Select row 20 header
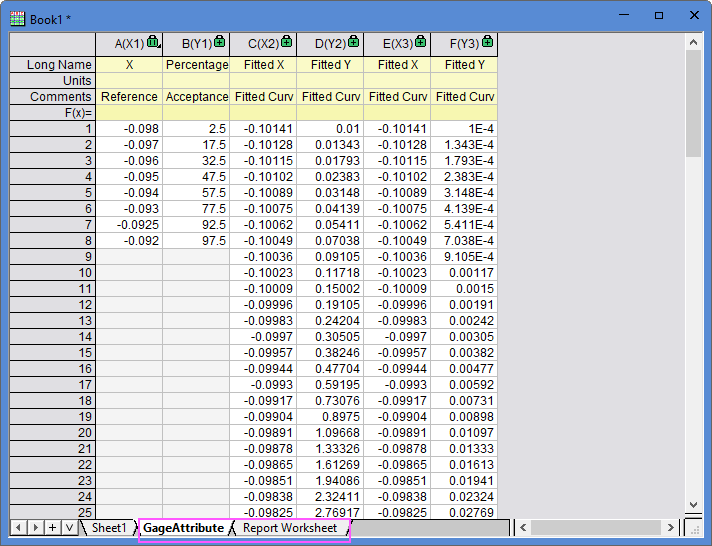The image size is (712, 546). pyautogui.click(x=52, y=432)
